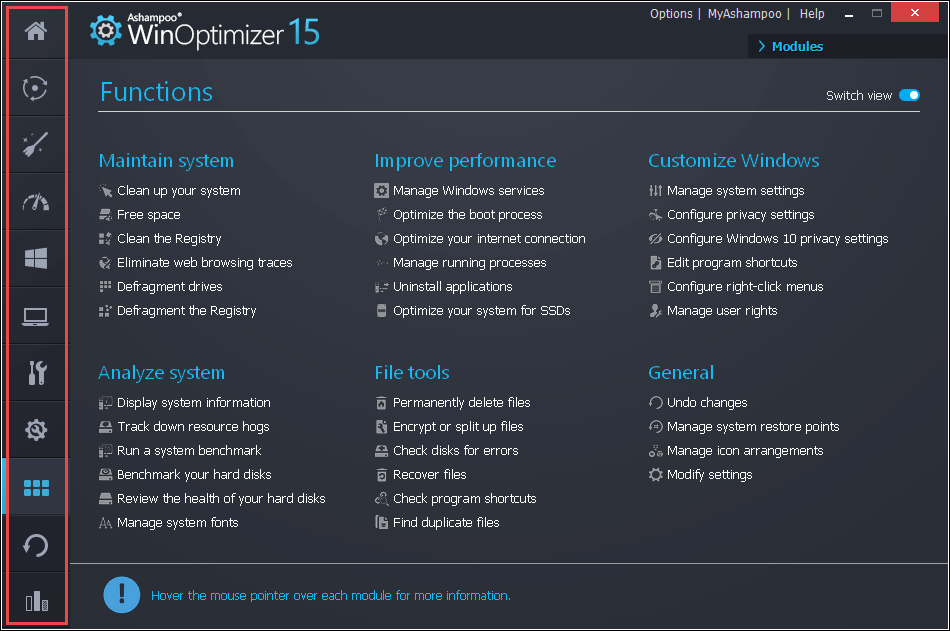Click icon beside Manage system fonts
Image resolution: width=950 pixels, height=631 pixels.
105,522
